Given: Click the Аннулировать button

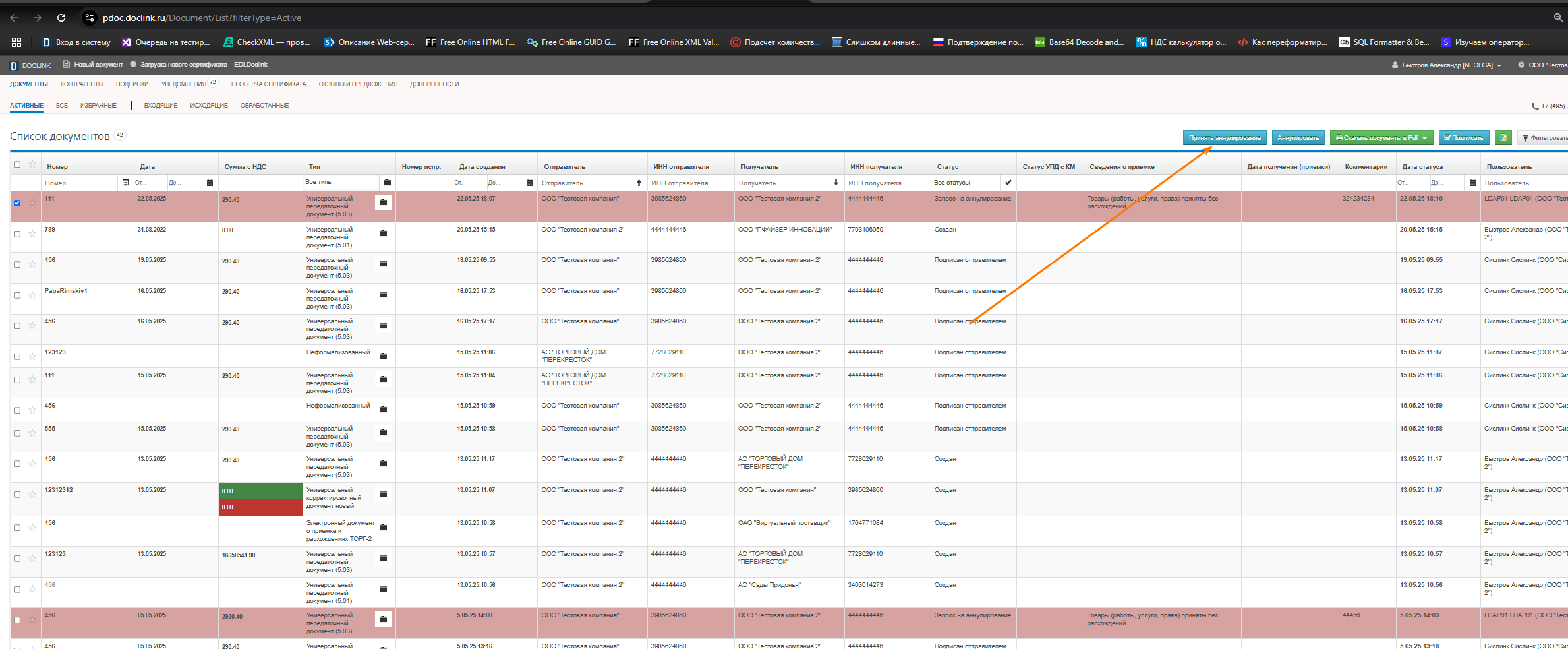Looking at the screenshot, I should pos(1298,138).
